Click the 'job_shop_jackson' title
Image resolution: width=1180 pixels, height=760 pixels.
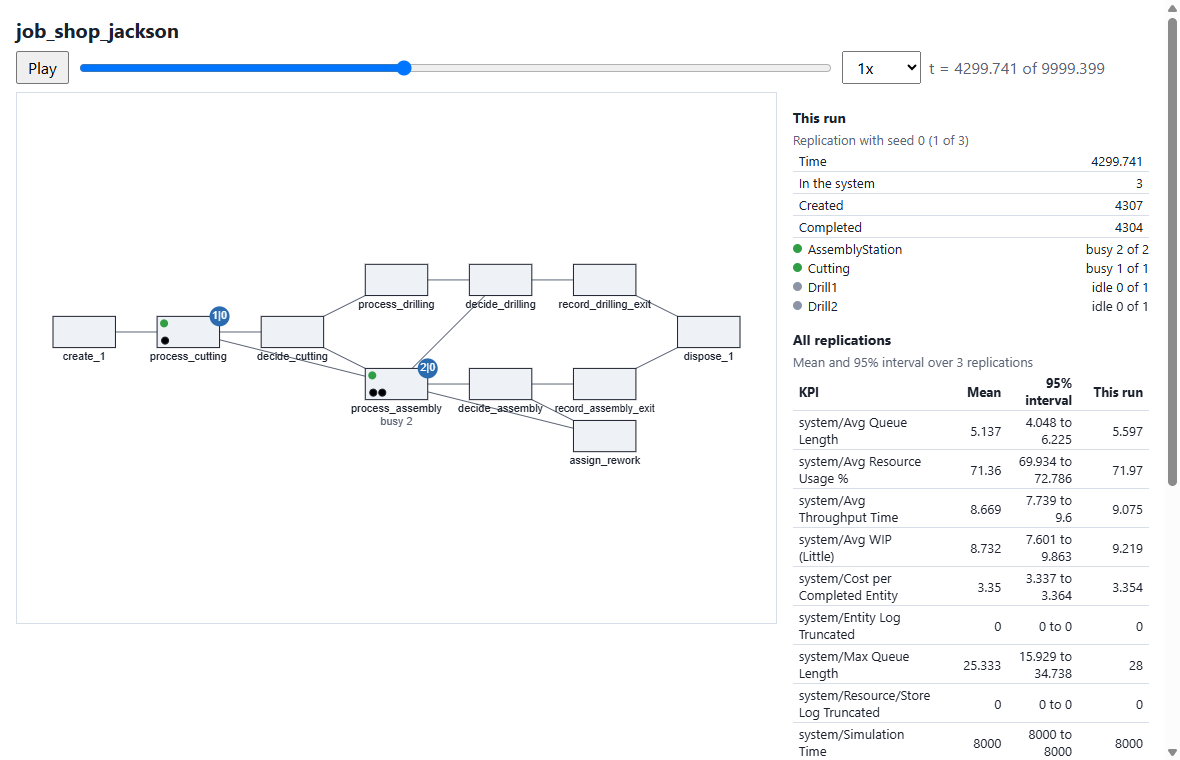(x=97, y=31)
